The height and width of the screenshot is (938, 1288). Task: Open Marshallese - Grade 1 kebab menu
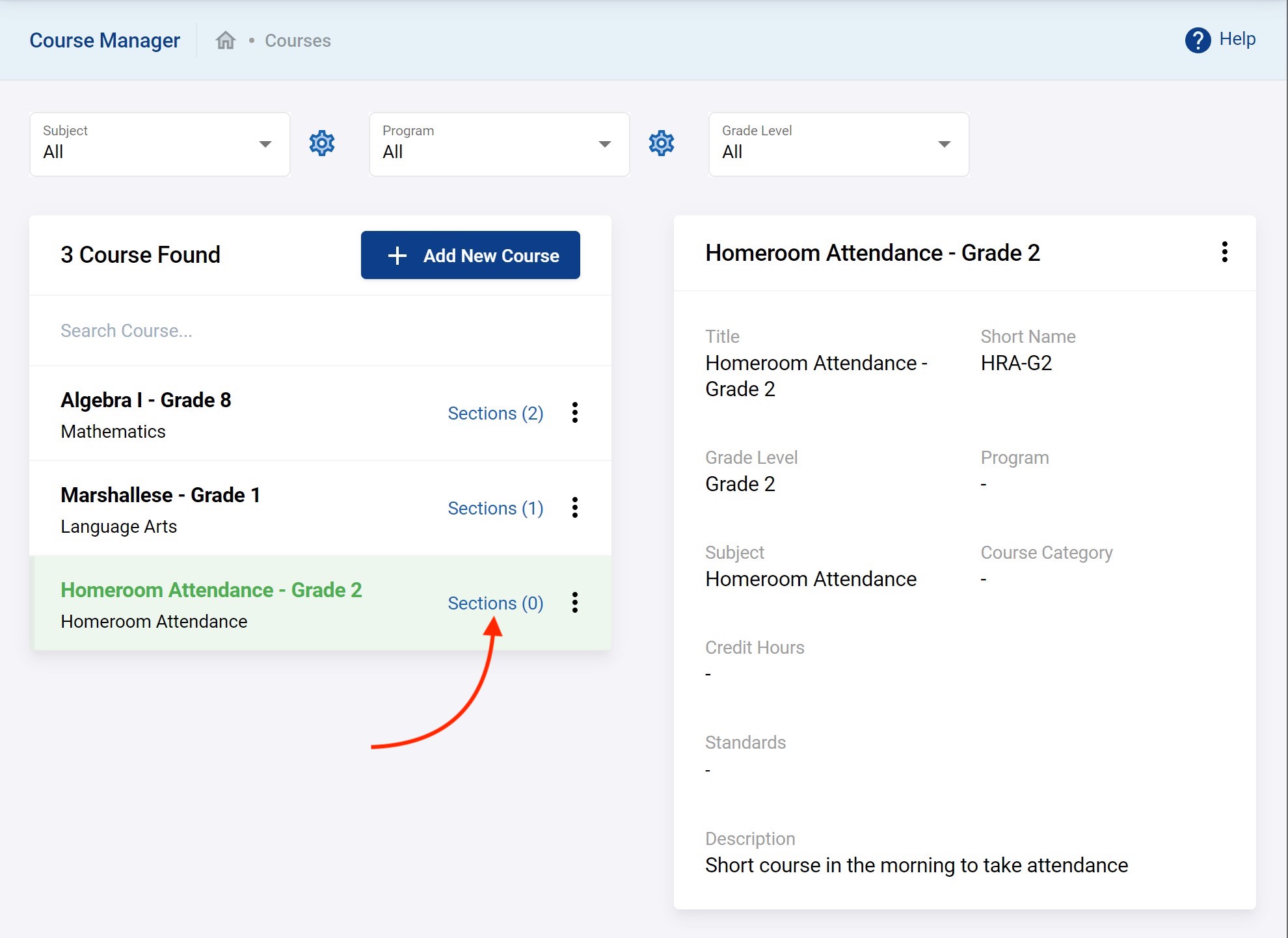(x=574, y=507)
